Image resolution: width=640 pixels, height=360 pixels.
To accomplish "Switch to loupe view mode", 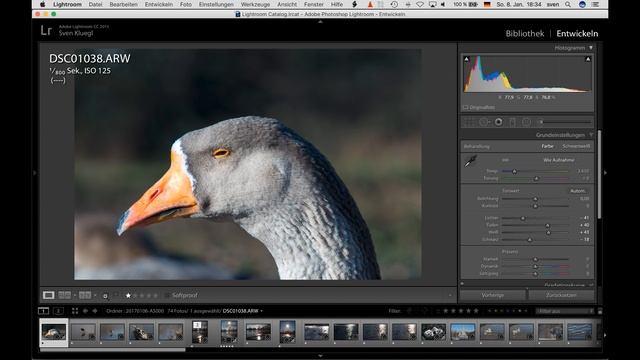I will tap(49, 295).
